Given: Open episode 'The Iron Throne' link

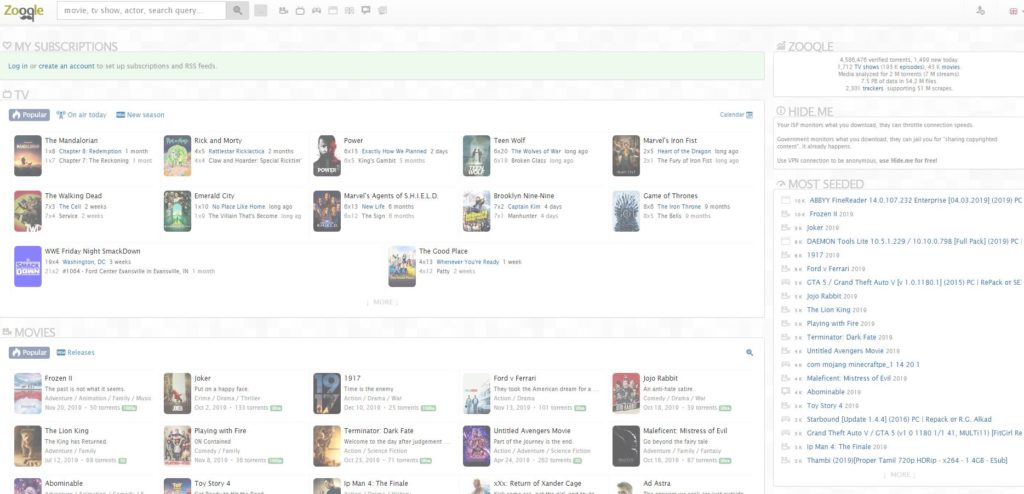Looking at the screenshot, I should pyautogui.click(x=679, y=207).
